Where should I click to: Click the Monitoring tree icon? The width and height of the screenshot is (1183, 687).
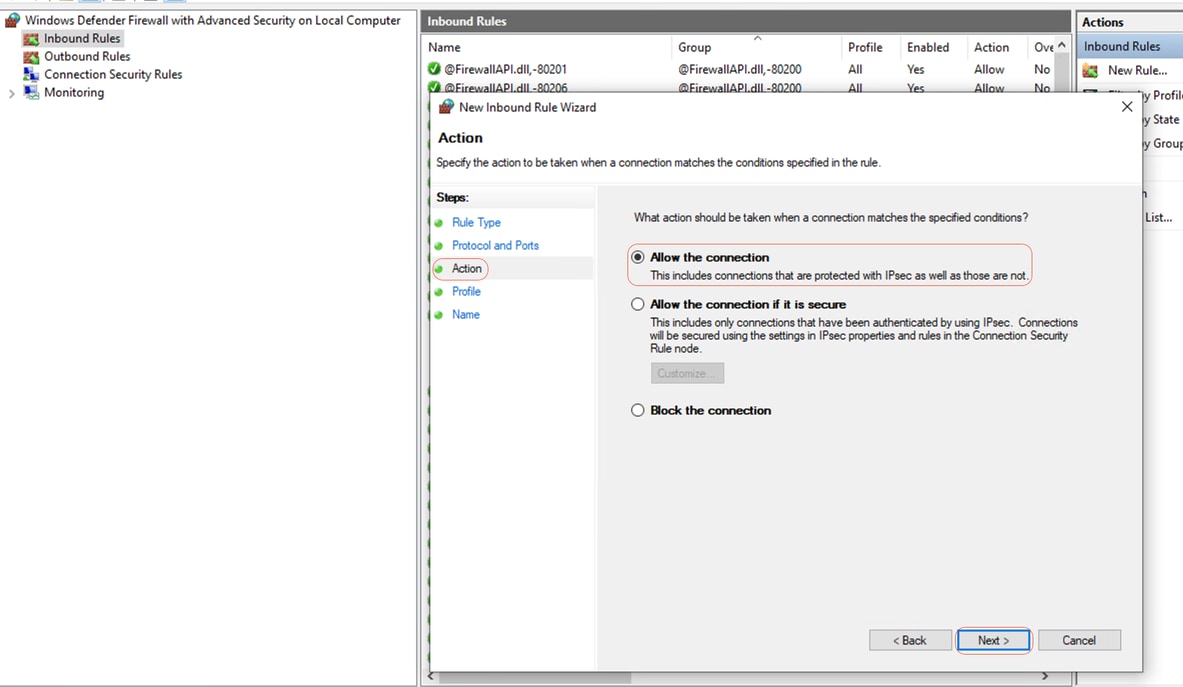pyautogui.click(x=31, y=93)
